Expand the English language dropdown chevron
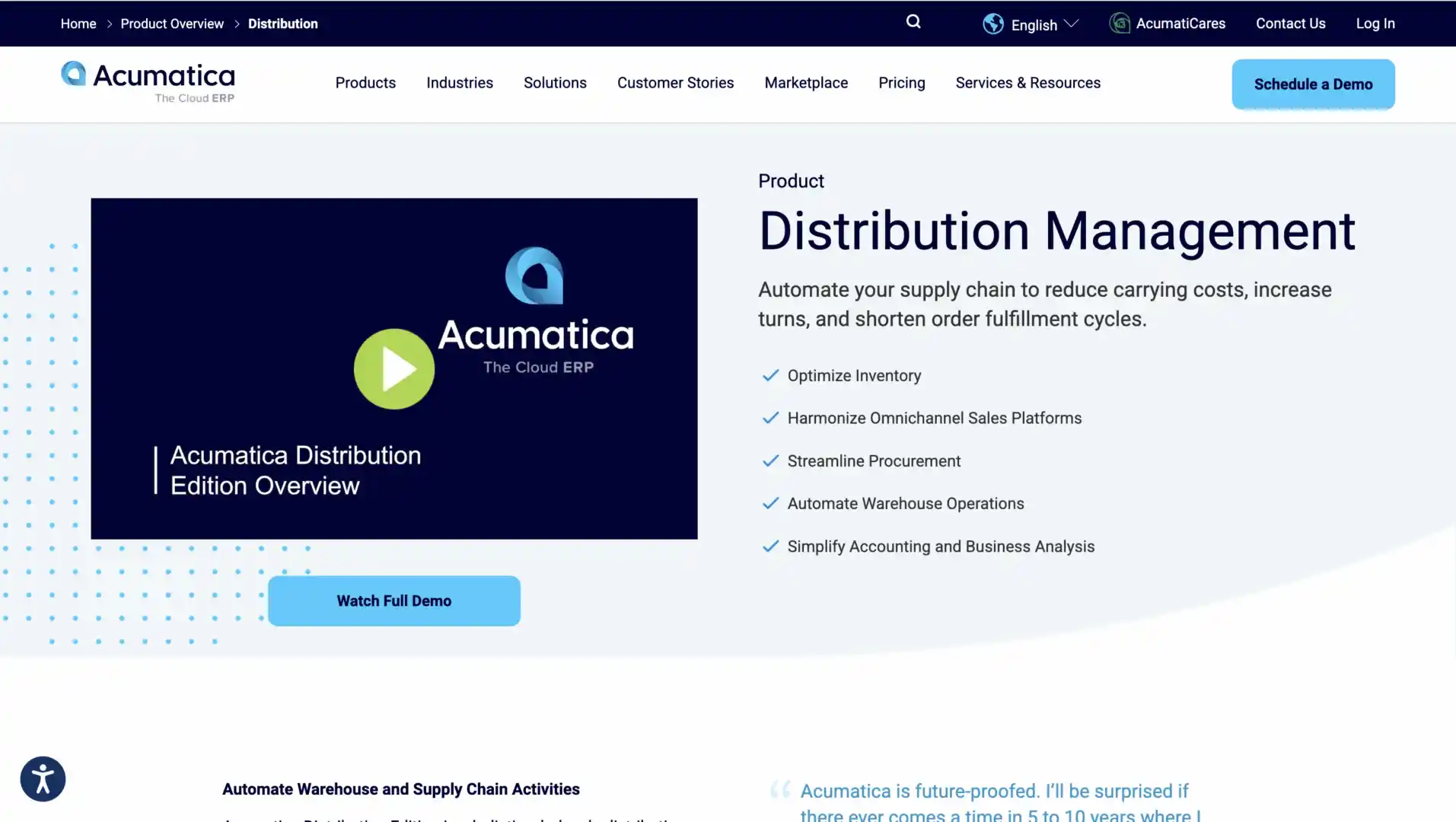Image resolution: width=1456 pixels, height=822 pixels. point(1071,24)
